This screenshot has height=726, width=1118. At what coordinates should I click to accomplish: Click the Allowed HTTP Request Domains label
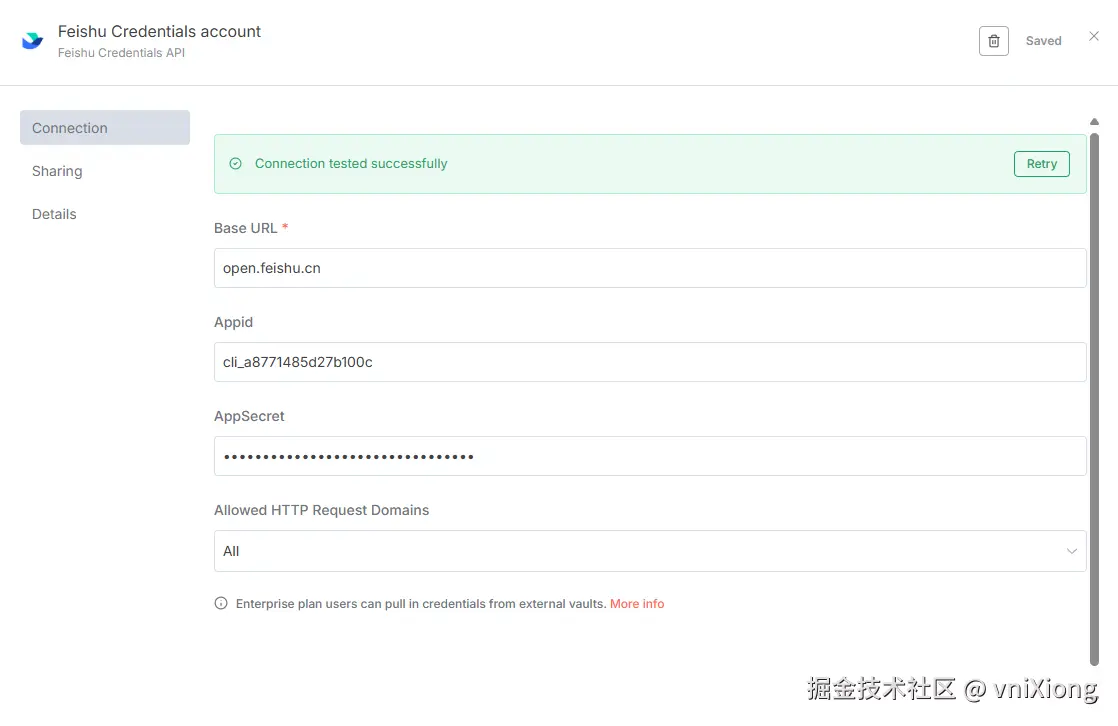click(x=322, y=510)
